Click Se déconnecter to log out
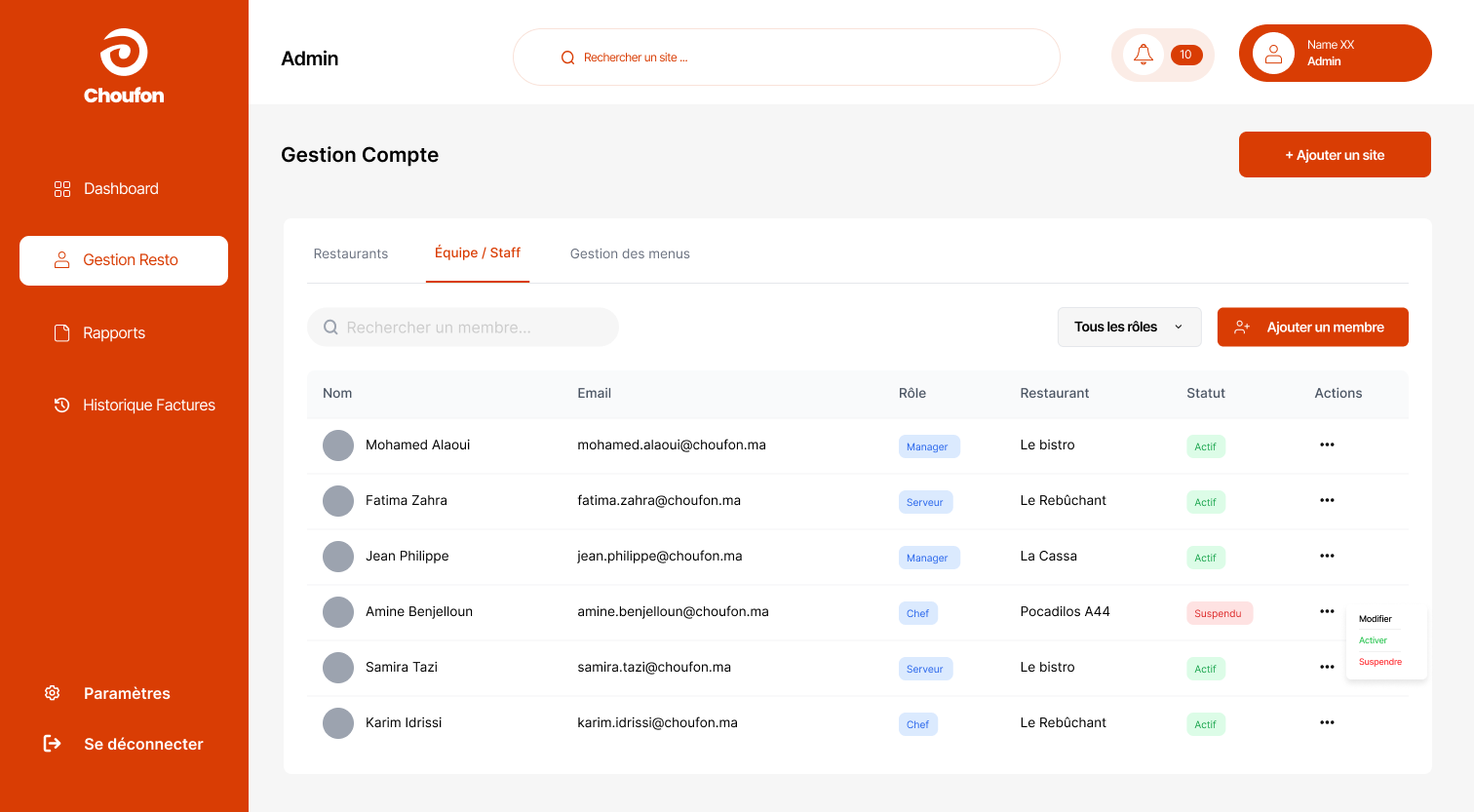The image size is (1474, 812). 123,744
